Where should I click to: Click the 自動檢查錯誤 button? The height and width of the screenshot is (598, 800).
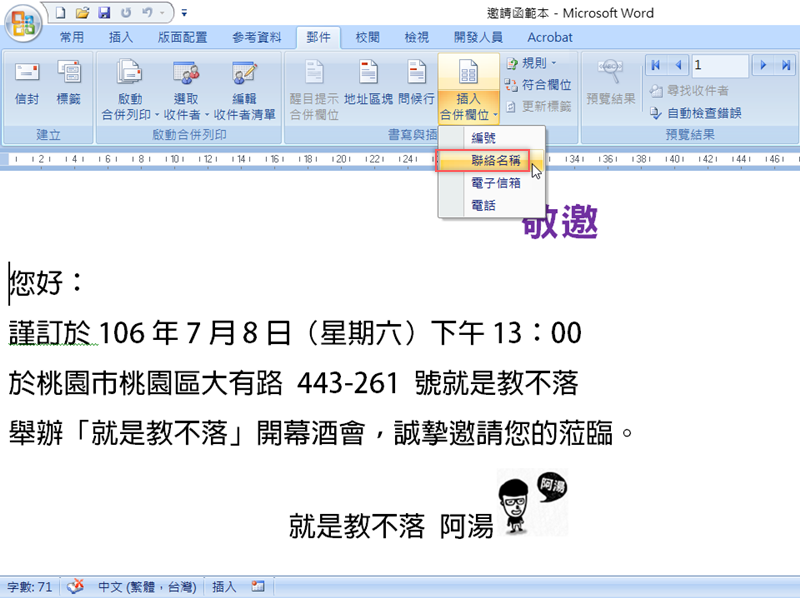(x=696, y=113)
